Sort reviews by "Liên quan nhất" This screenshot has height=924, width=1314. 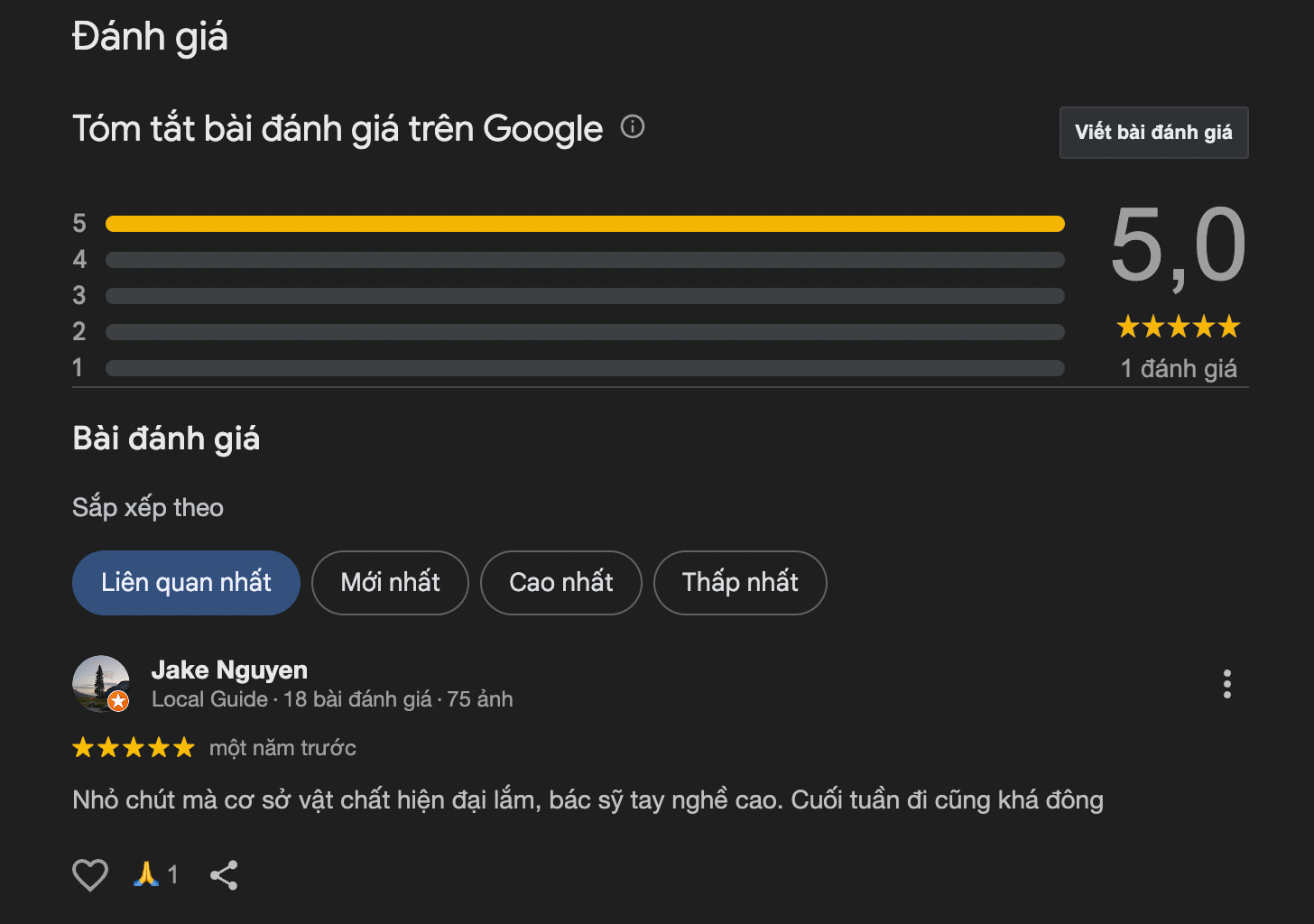pos(186,583)
